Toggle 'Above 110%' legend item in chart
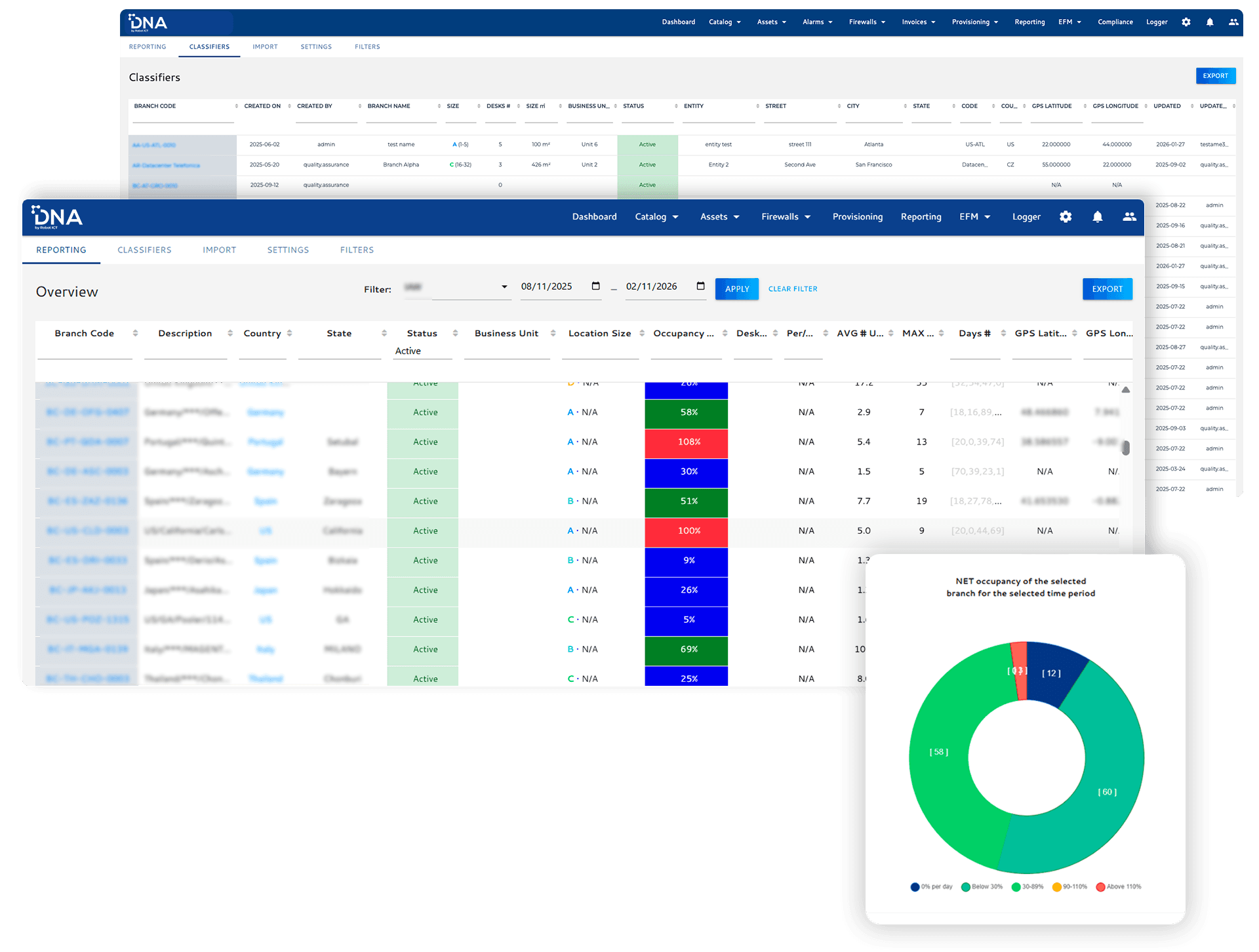The image size is (1259, 952). click(x=1119, y=887)
